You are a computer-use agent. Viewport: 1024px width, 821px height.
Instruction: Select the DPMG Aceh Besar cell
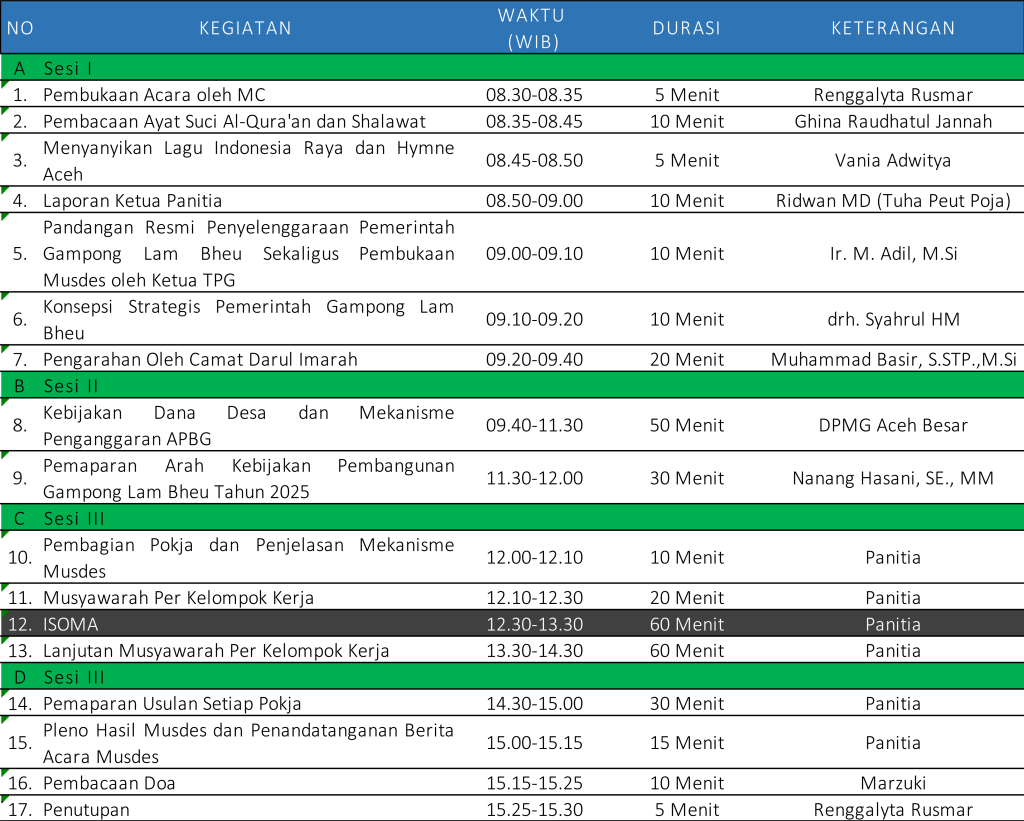(x=893, y=425)
